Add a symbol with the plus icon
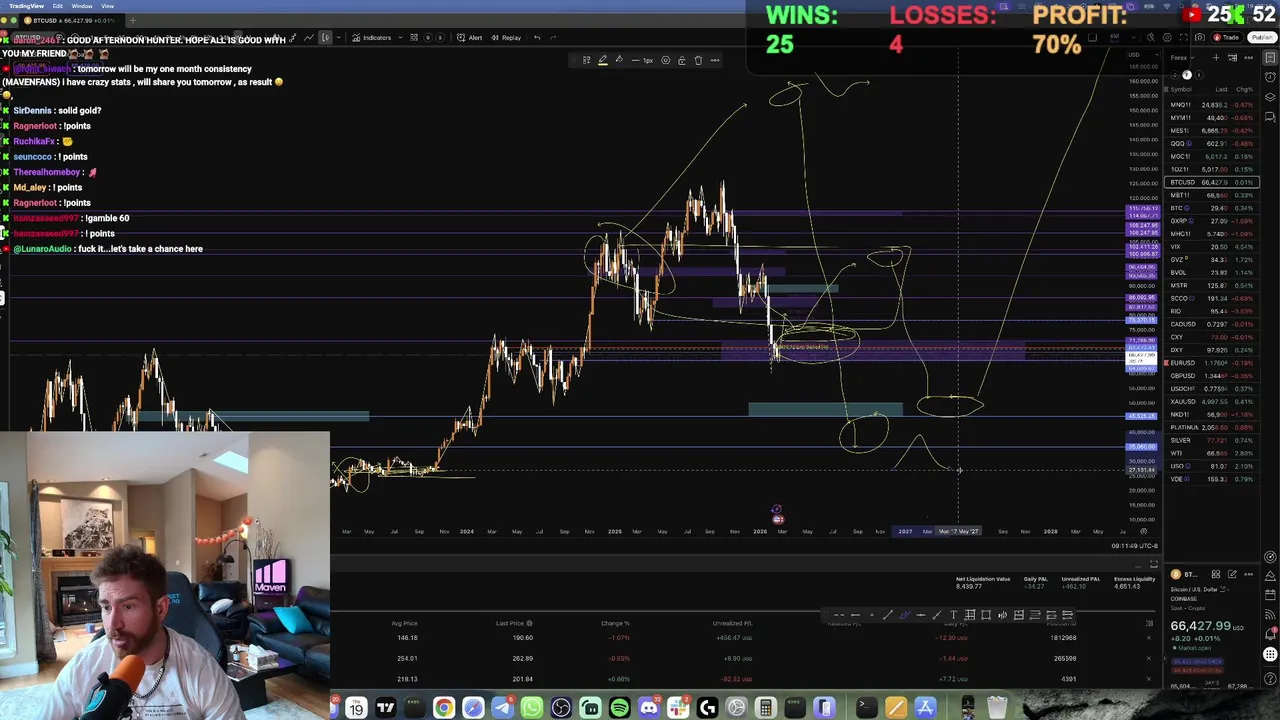The width and height of the screenshot is (1280, 720). point(1216,58)
